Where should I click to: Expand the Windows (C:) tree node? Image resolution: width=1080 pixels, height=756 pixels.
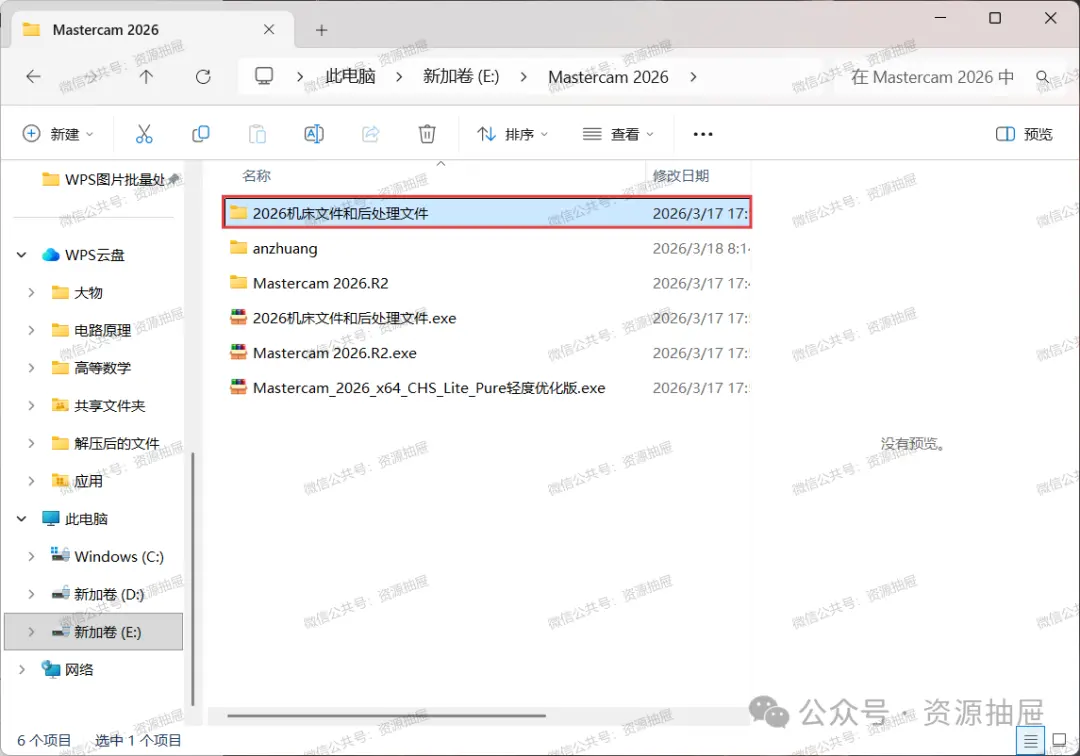31,556
